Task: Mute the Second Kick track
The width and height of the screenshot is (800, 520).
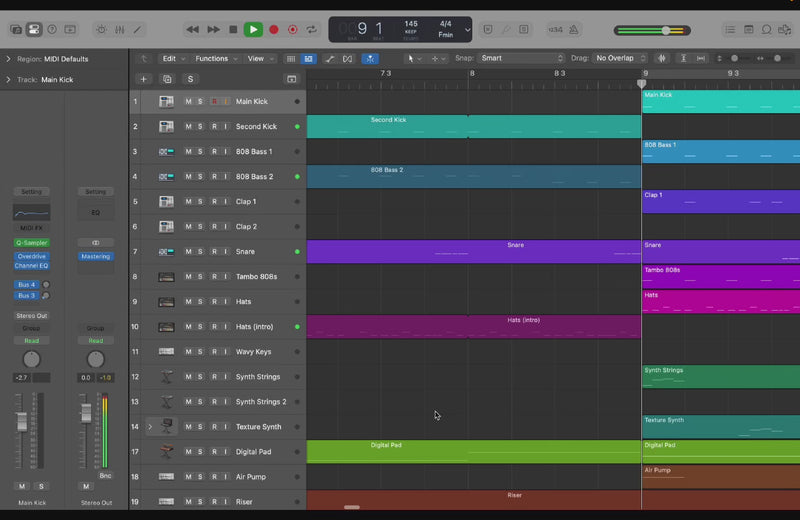Action: click(x=188, y=127)
